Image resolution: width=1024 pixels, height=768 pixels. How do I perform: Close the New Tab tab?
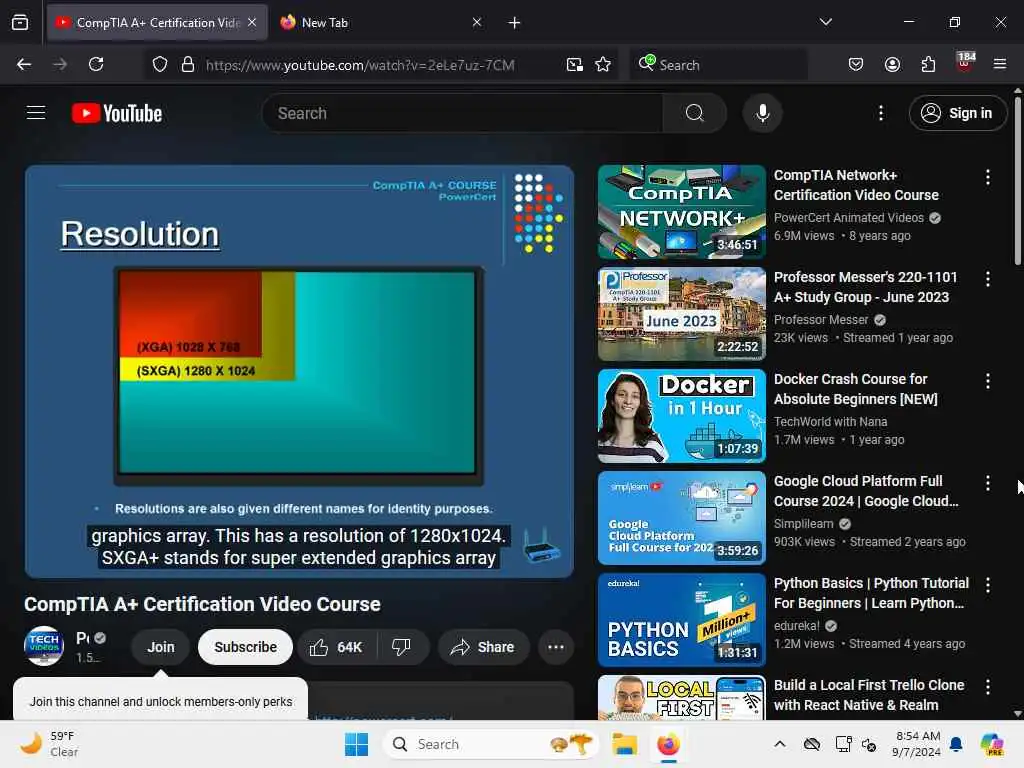coord(477,22)
